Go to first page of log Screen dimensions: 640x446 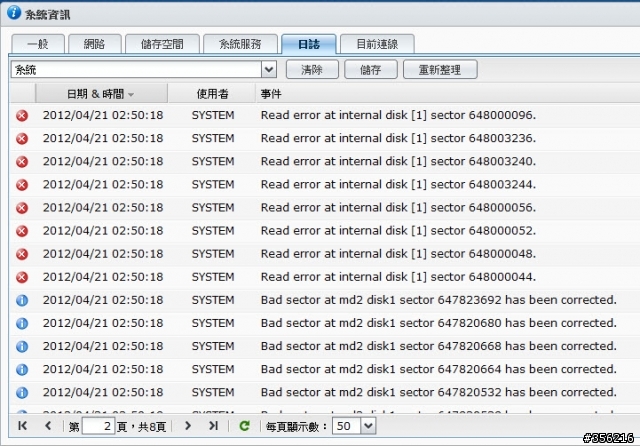point(22,426)
